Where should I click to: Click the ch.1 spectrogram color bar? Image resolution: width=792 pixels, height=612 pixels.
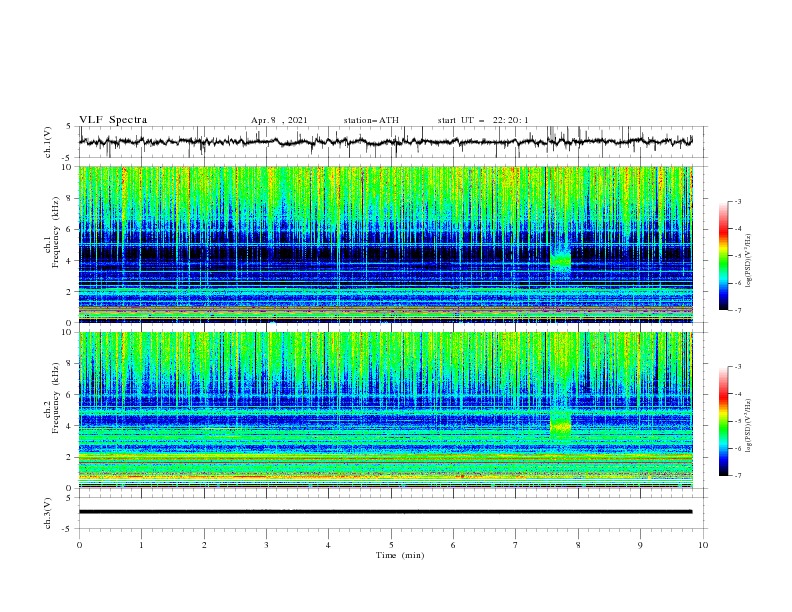pos(723,256)
